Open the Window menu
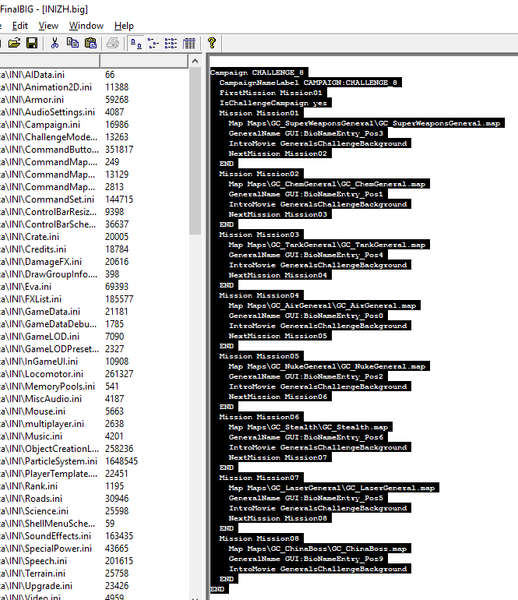518x600 pixels. pos(86,26)
